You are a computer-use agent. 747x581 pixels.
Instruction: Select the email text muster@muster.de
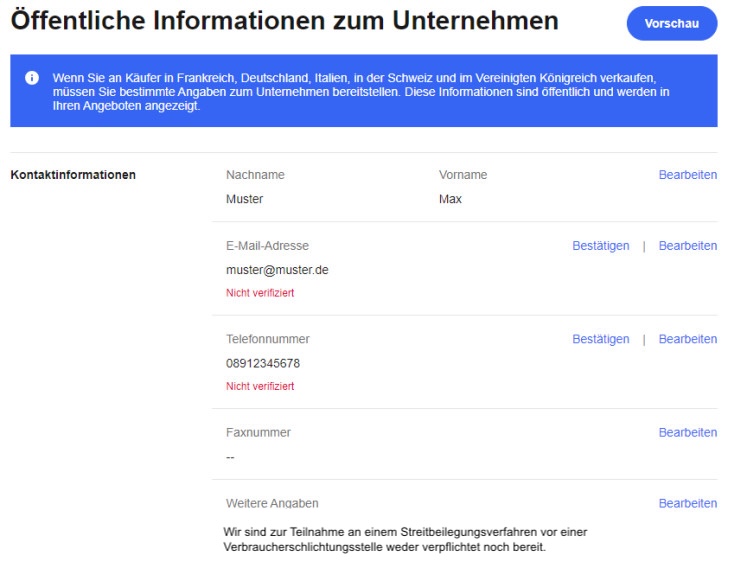click(x=277, y=270)
